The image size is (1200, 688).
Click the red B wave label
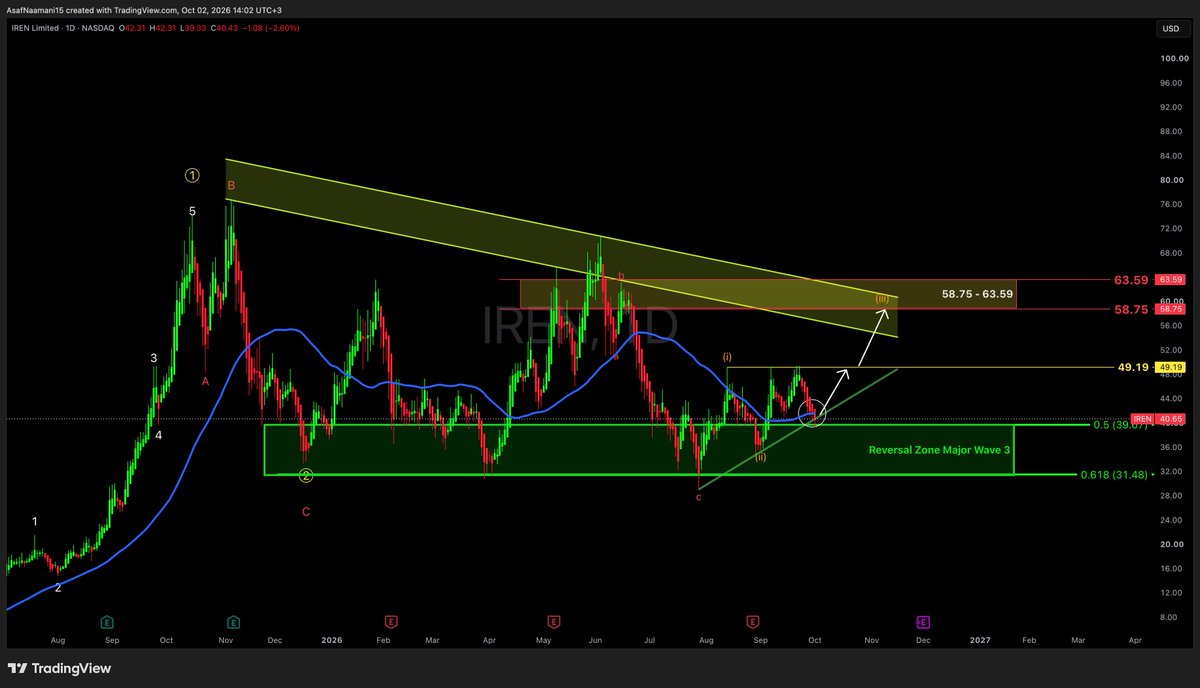click(231, 185)
